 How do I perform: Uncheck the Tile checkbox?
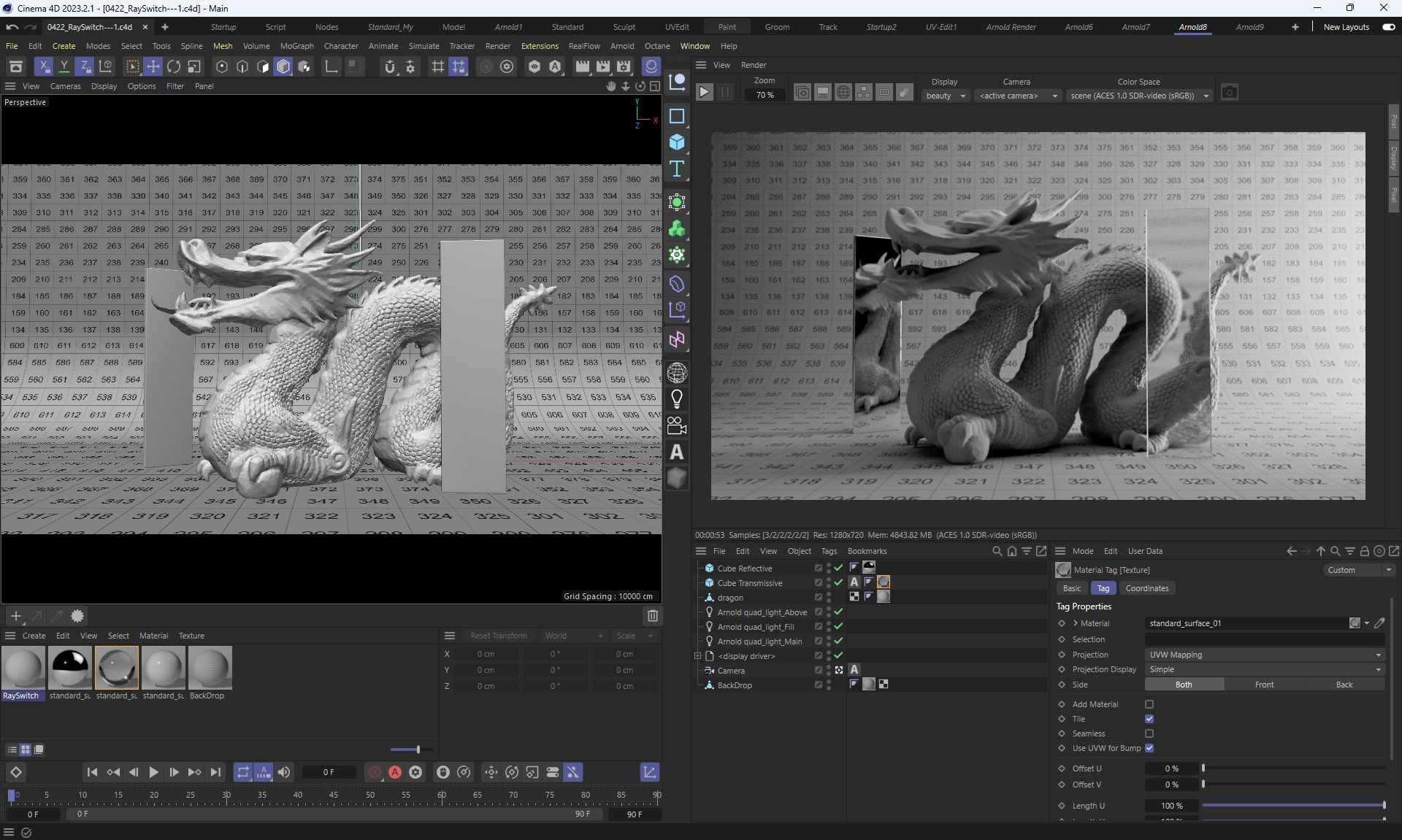click(1149, 719)
